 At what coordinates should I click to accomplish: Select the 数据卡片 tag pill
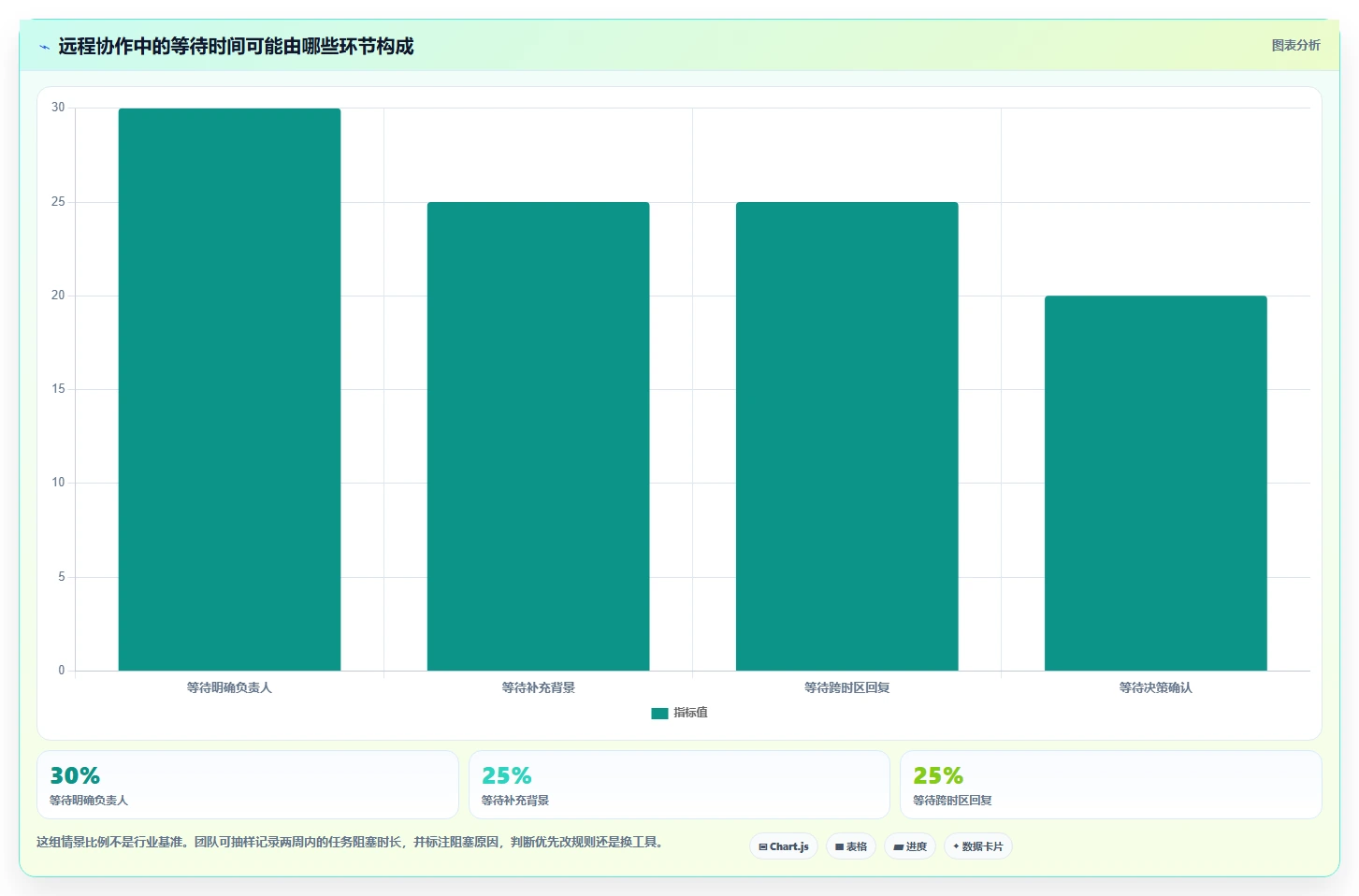pyautogui.click(x=978, y=846)
